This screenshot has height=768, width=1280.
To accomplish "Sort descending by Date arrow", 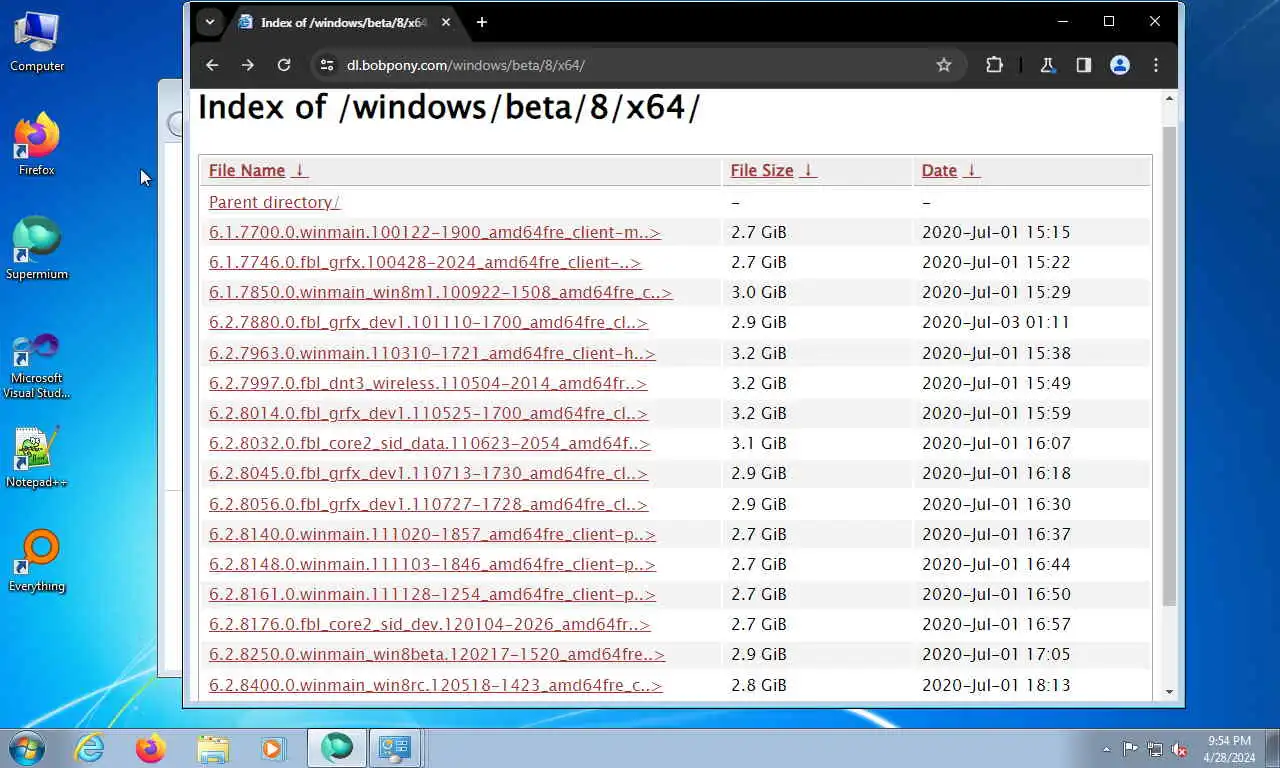I will (x=971, y=170).
